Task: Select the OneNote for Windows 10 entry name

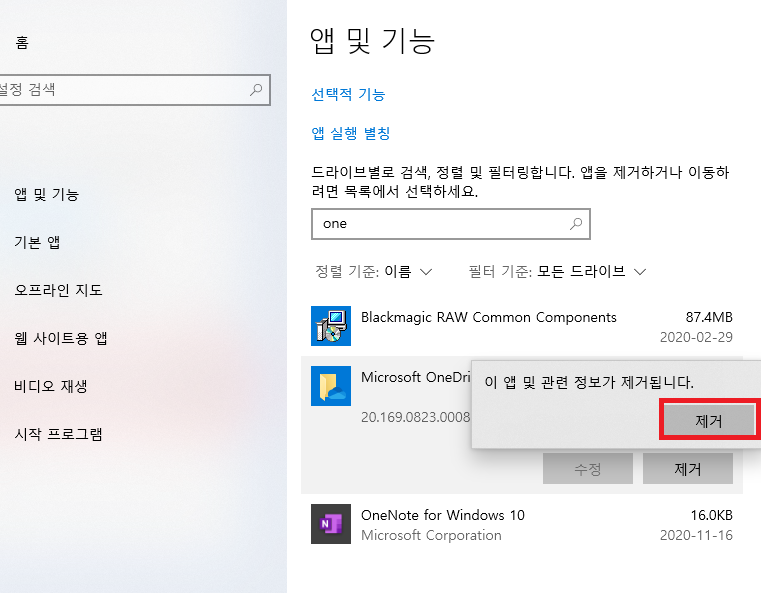Action: click(x=443, y=515)
